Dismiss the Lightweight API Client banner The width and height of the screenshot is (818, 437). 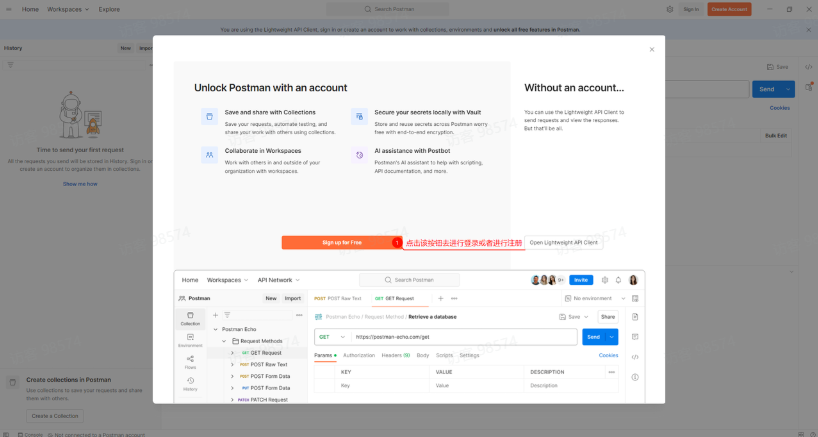(x=809, y=30)
